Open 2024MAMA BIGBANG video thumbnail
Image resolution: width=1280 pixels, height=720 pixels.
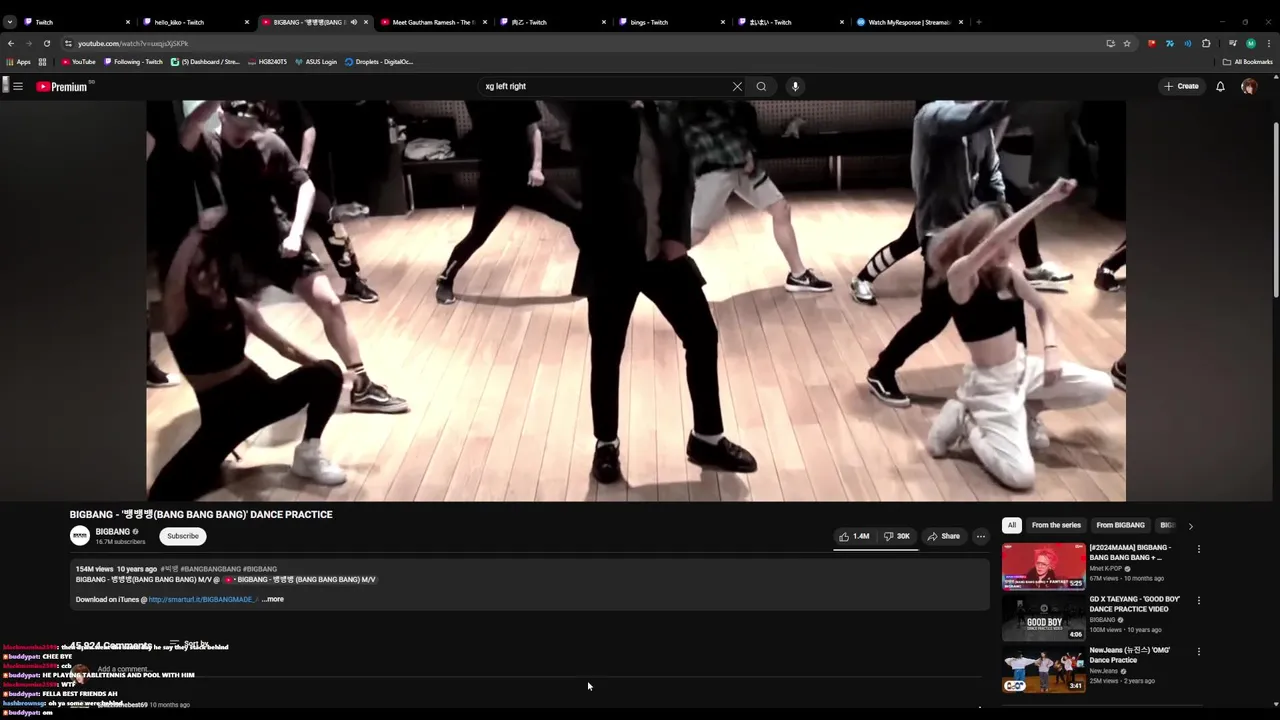click(1043, 566)
